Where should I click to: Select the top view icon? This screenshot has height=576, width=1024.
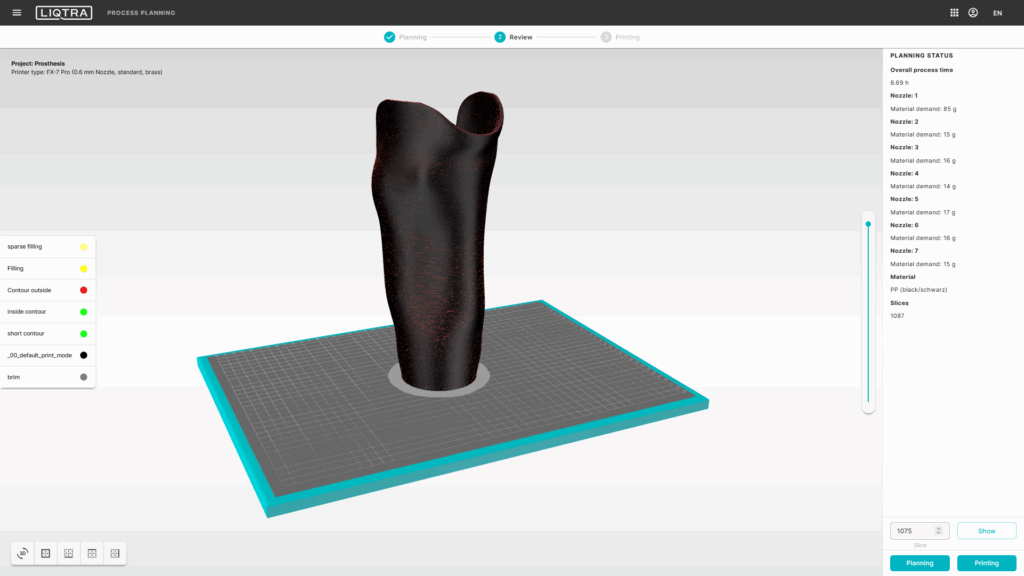[92, 553]
